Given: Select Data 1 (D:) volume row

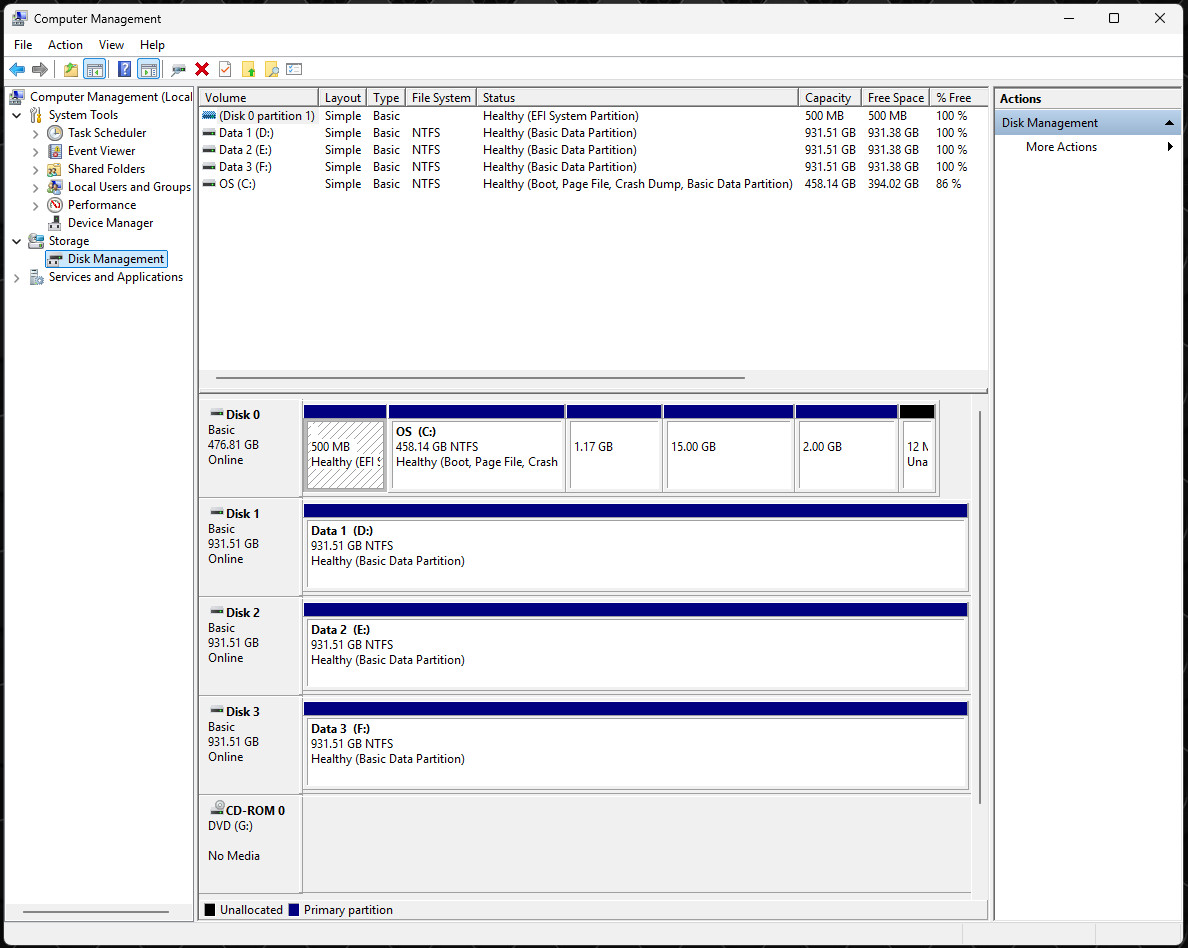Looking at the screenshot, I should 593,133.
